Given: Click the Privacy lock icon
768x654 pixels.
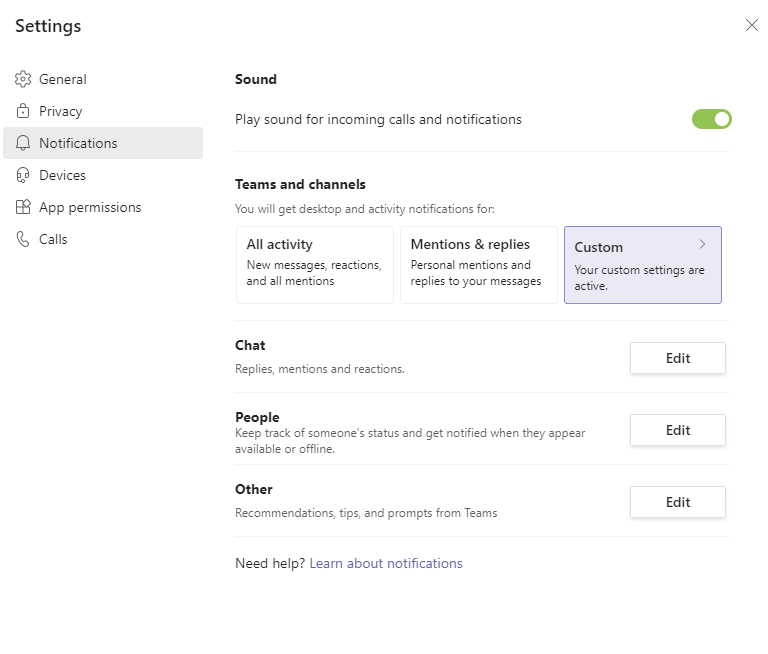Looking at the screenshot, I should click(22, 111).
